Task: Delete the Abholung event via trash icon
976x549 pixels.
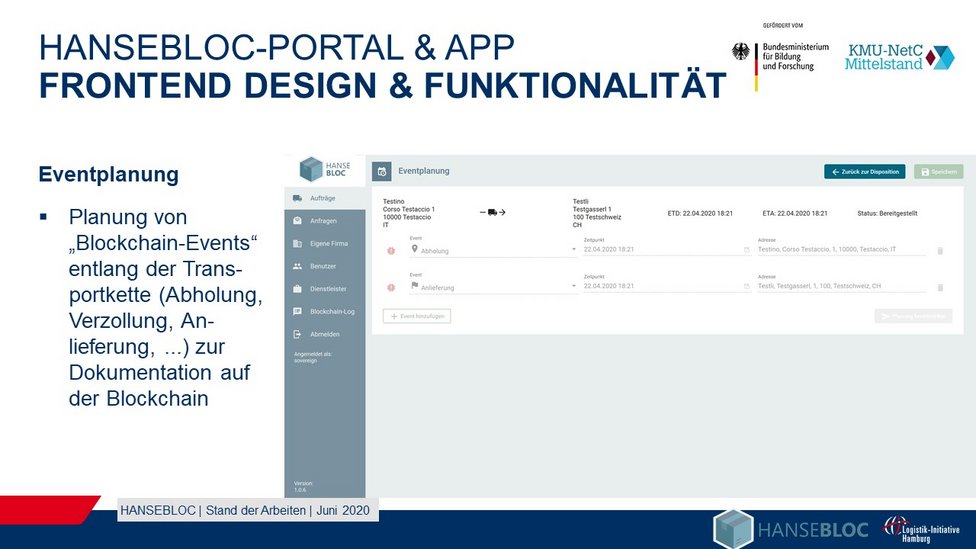Action: tap(940, 251)
